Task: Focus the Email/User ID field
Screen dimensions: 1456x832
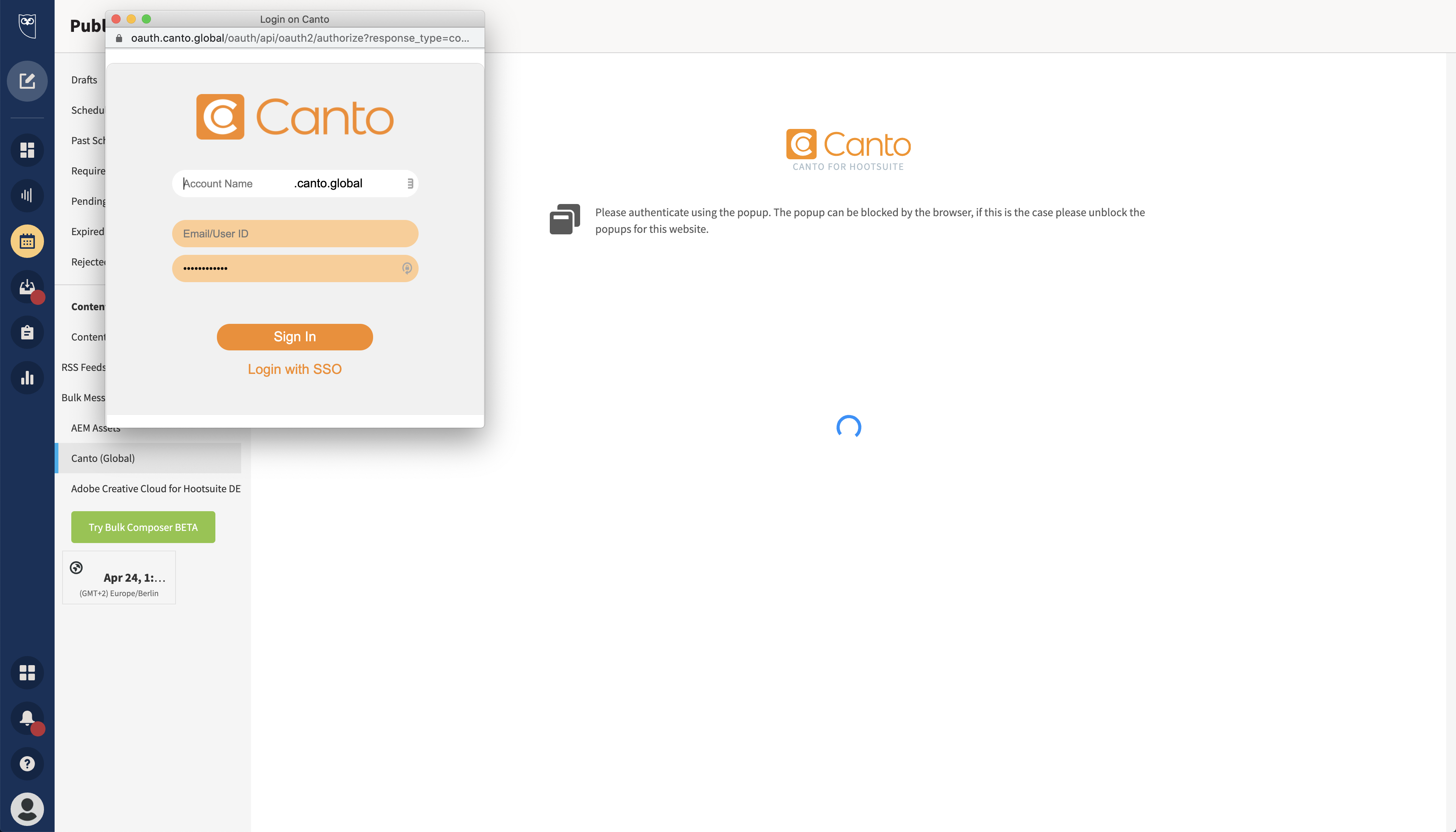Action: point(295,234)
